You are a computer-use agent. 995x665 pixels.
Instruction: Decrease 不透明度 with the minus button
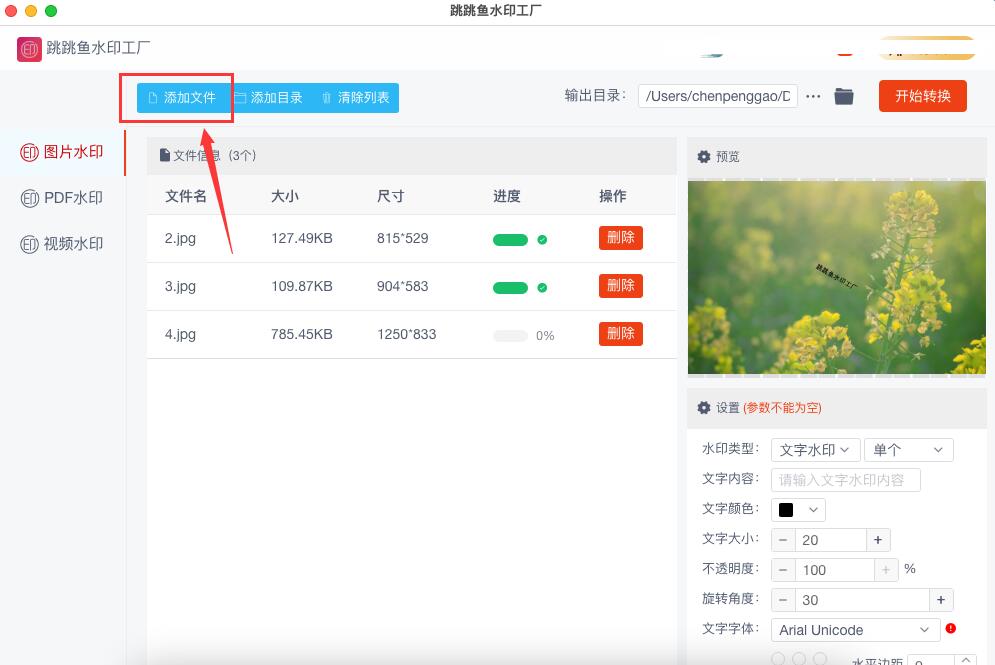pos(783,570)
